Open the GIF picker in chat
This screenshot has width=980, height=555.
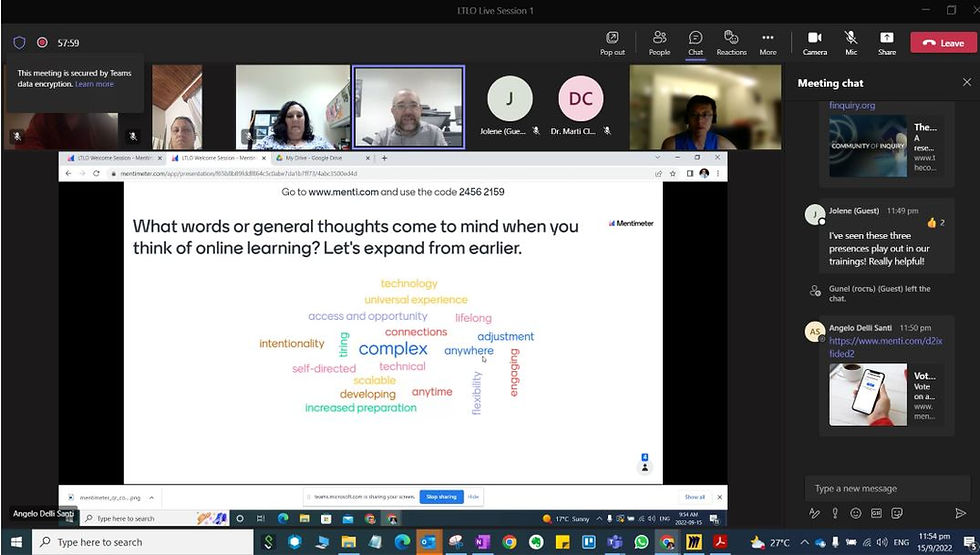click(x=876, y=513)
